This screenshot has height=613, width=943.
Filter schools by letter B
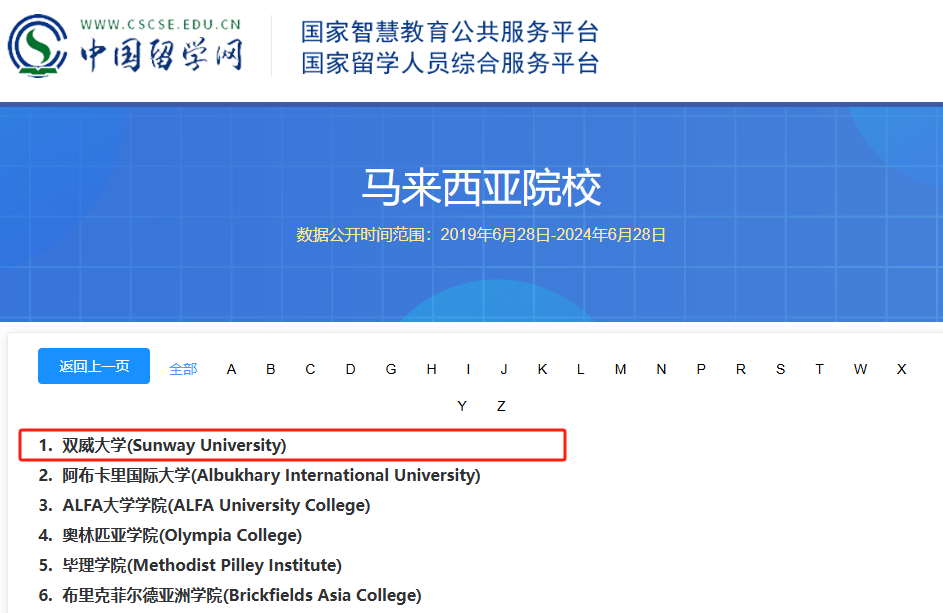coord(270,368)
